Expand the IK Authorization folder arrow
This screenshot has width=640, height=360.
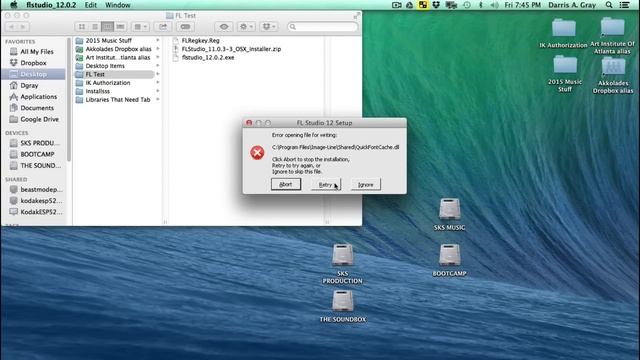tap(158, 82)
